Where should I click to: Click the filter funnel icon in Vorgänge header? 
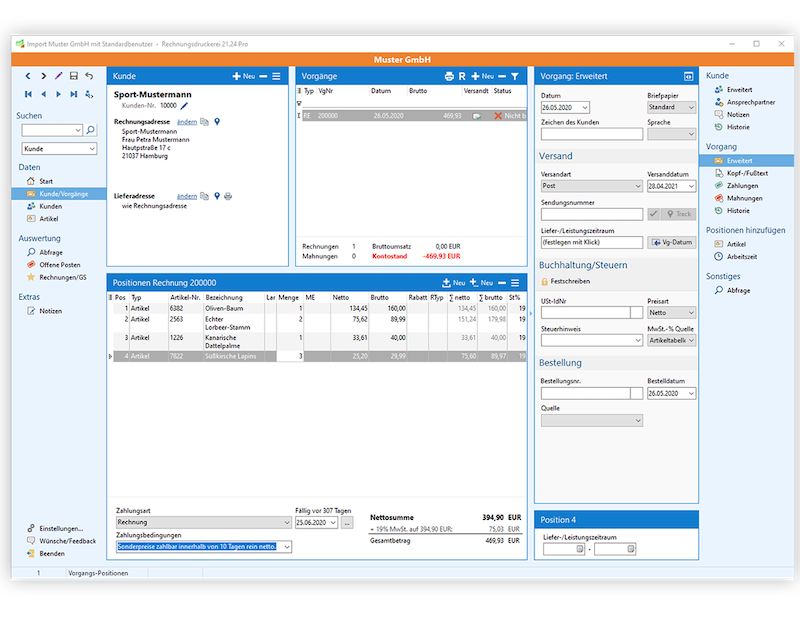[515, 76]
